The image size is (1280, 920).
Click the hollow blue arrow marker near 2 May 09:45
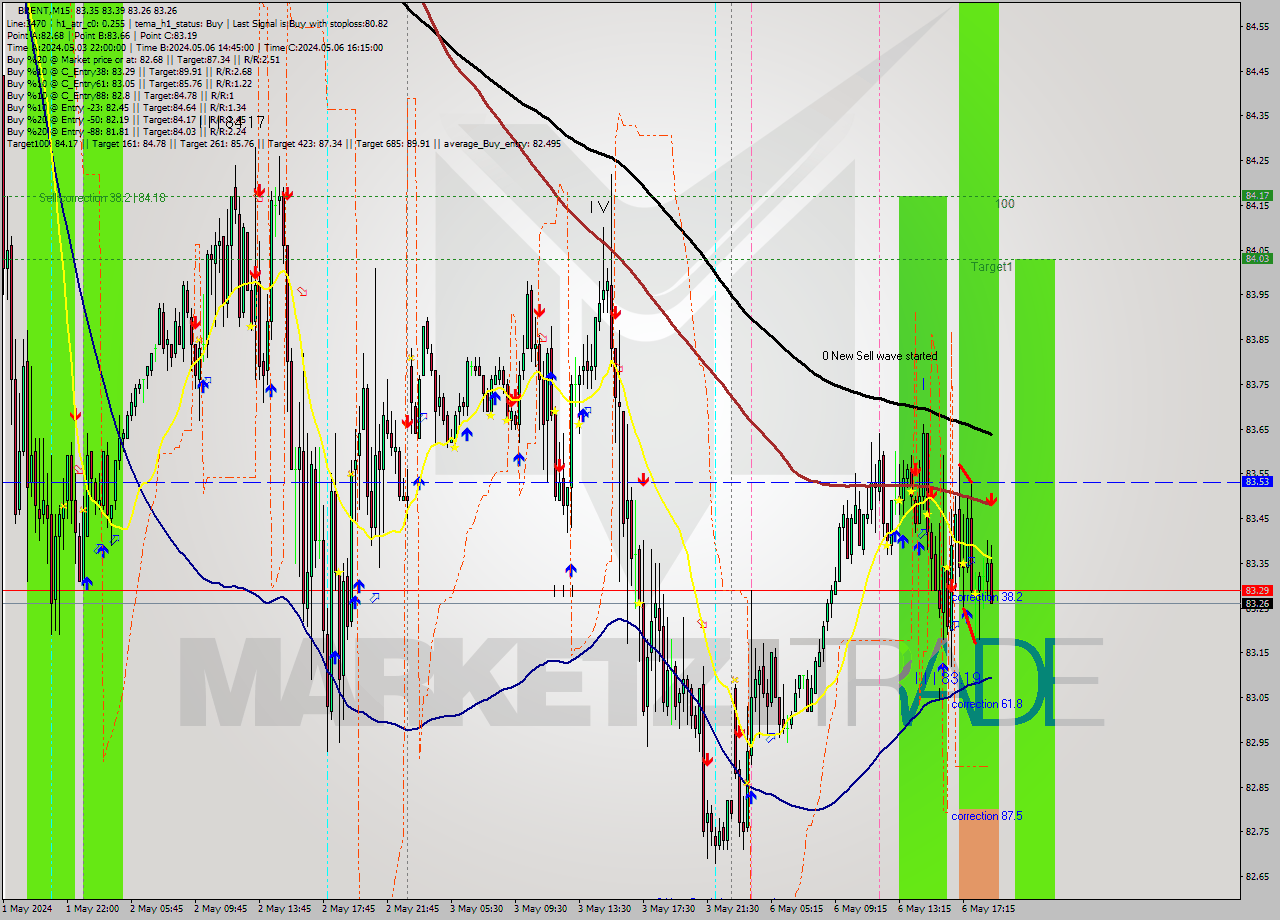click(x=205, y=382)
